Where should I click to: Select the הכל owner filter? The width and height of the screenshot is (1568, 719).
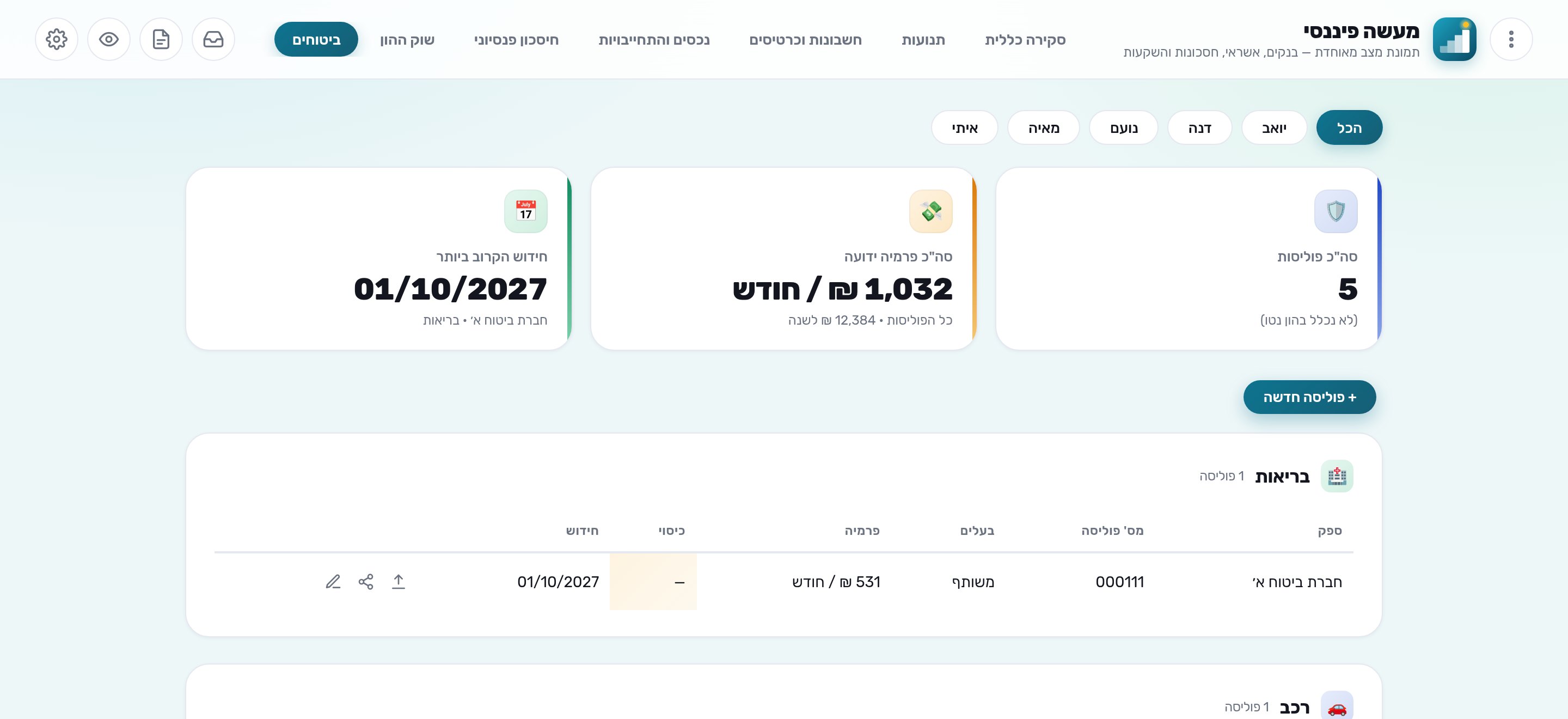(x=1350, y=128)
